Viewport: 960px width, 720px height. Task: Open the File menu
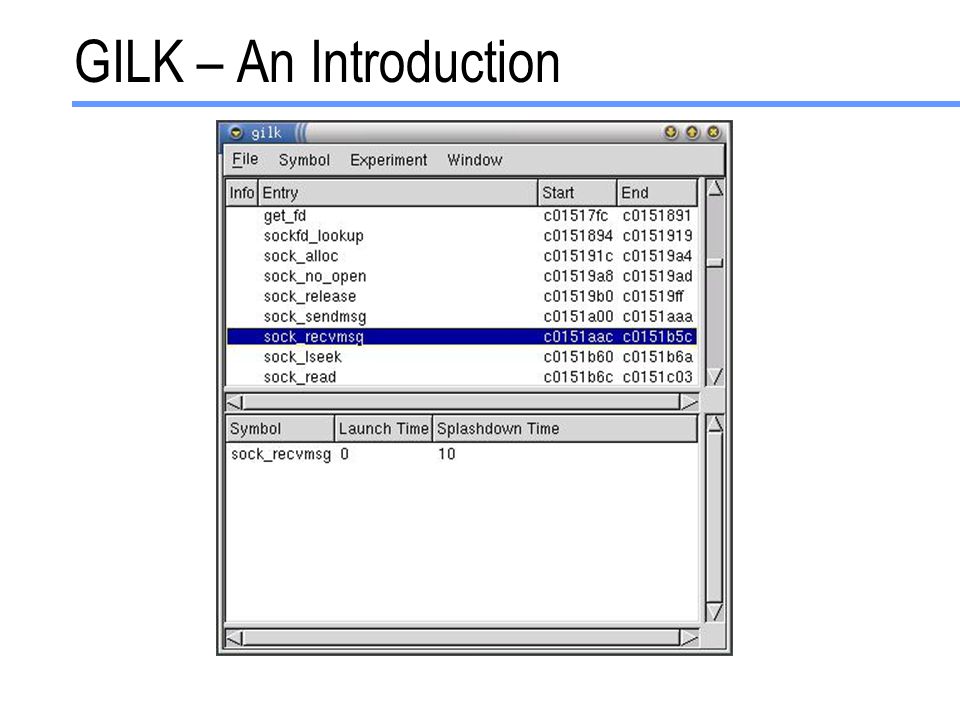coord(245,160)
